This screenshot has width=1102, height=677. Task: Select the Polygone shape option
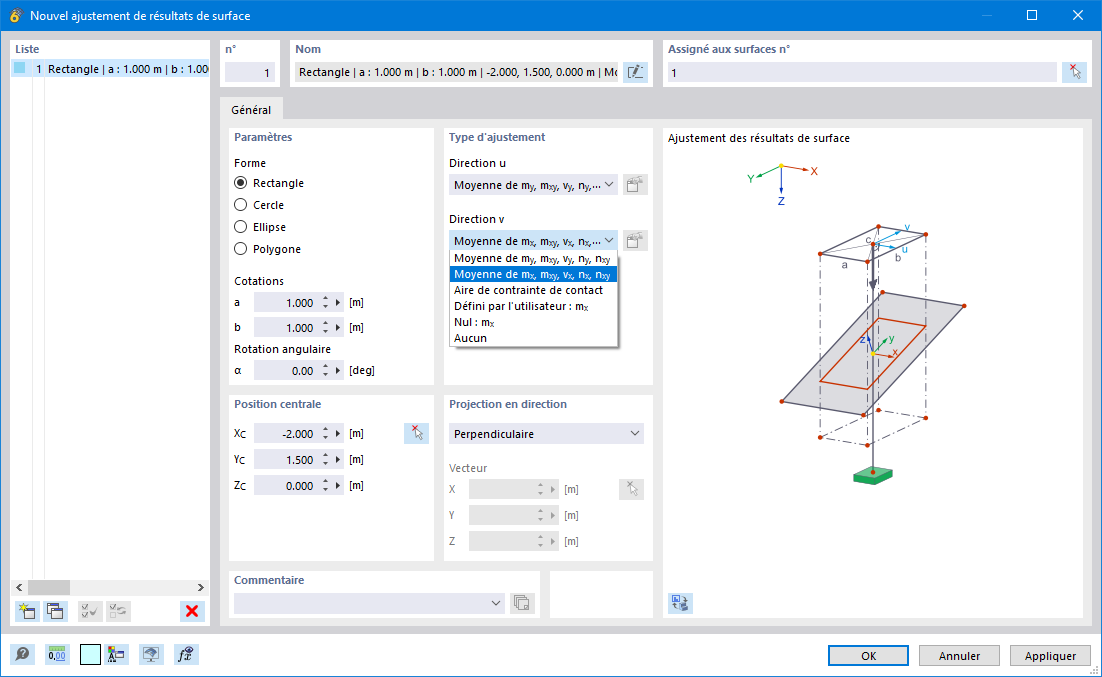[x=240, y=249]
